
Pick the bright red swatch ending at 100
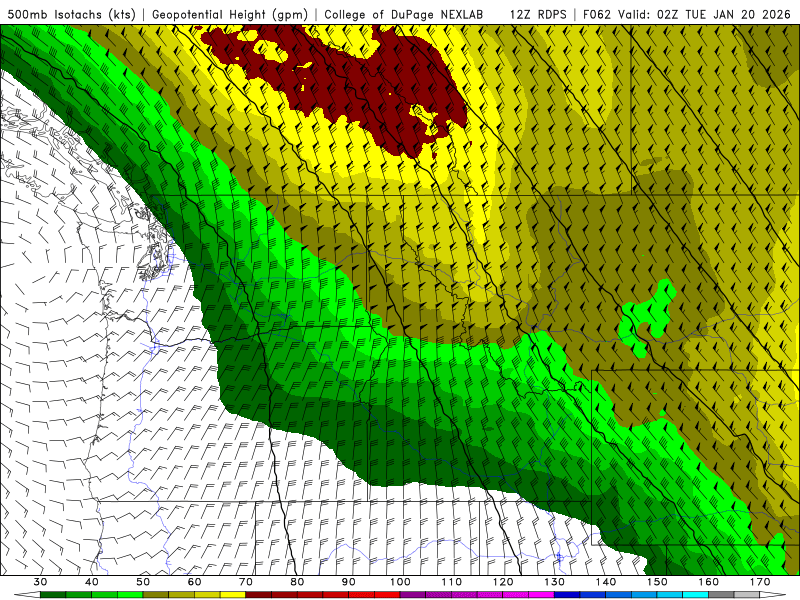pyautogui.click(x=387, y=594)
